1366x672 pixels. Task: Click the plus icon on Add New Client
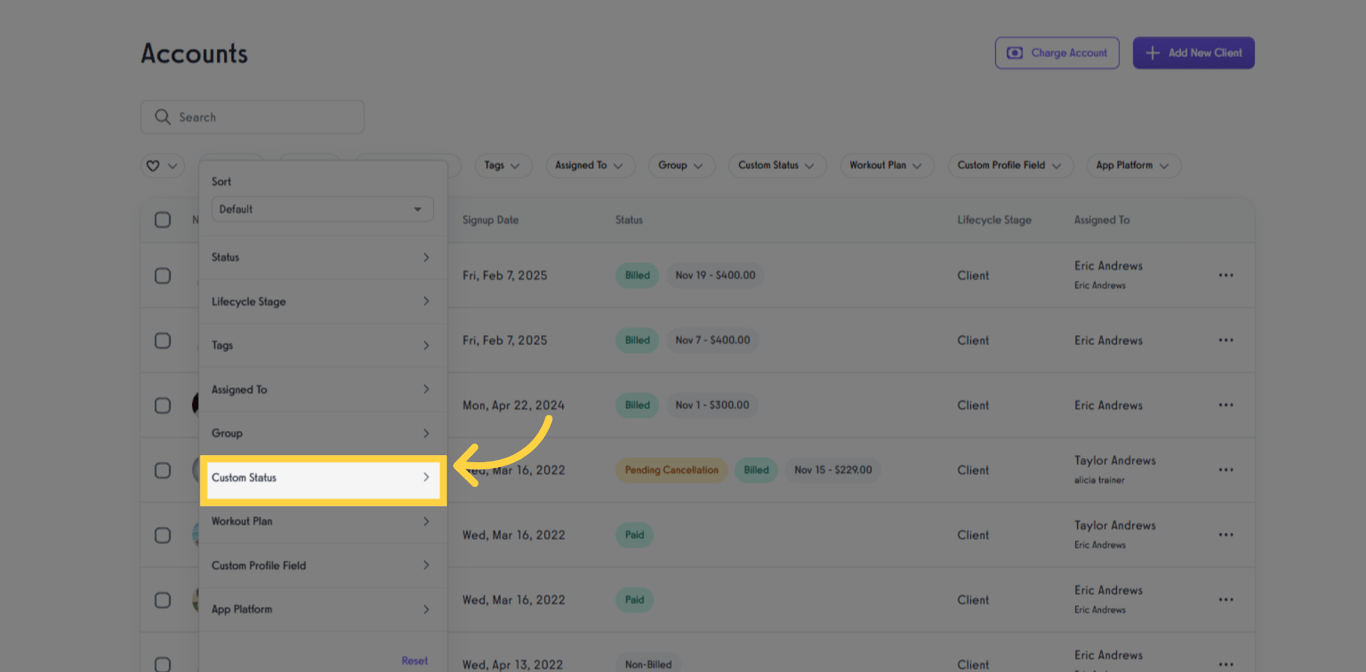coord(1152,53)
